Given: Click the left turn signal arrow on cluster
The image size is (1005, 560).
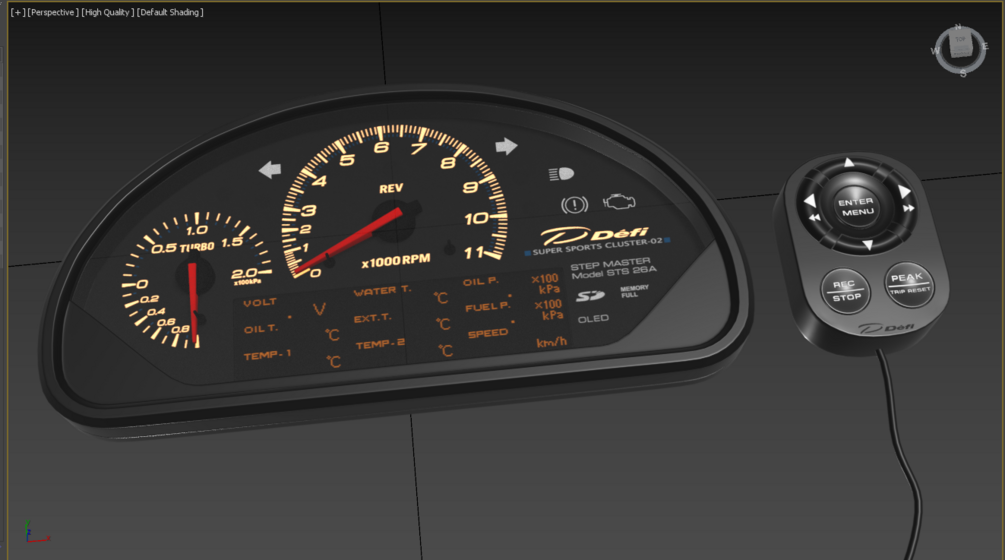Looking at the screenshot, I should tap(270, 170).
